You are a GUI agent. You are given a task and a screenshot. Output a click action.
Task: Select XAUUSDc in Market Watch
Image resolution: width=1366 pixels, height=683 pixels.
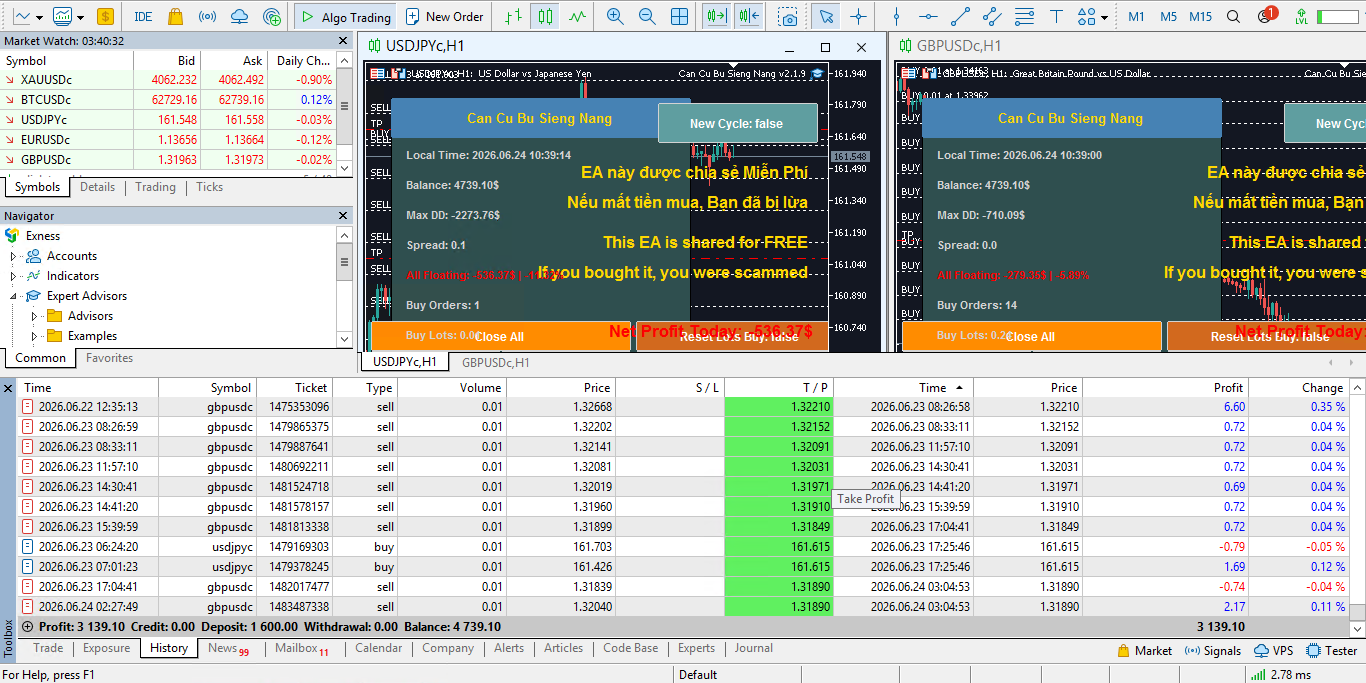tap(167, 80)
